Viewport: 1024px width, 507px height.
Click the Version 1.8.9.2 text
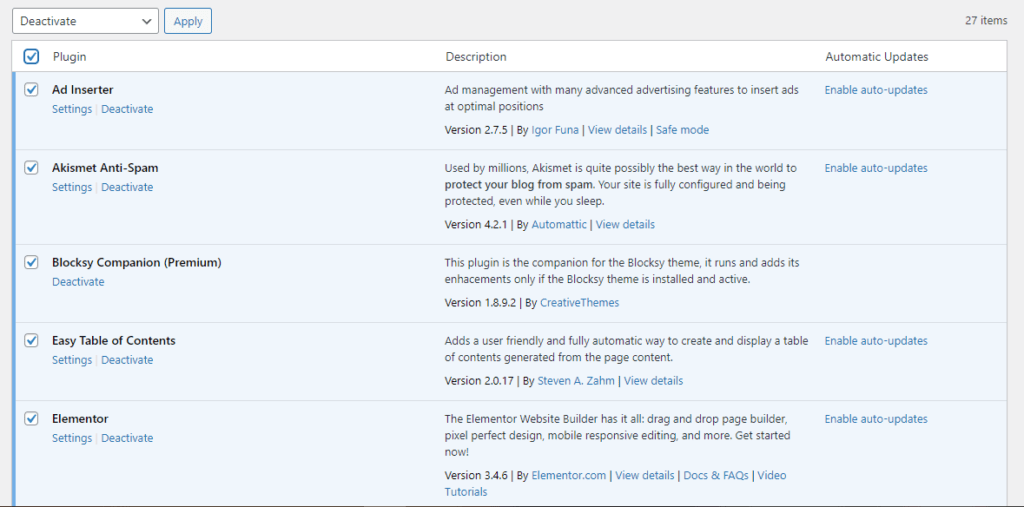(x=480, y=303)
